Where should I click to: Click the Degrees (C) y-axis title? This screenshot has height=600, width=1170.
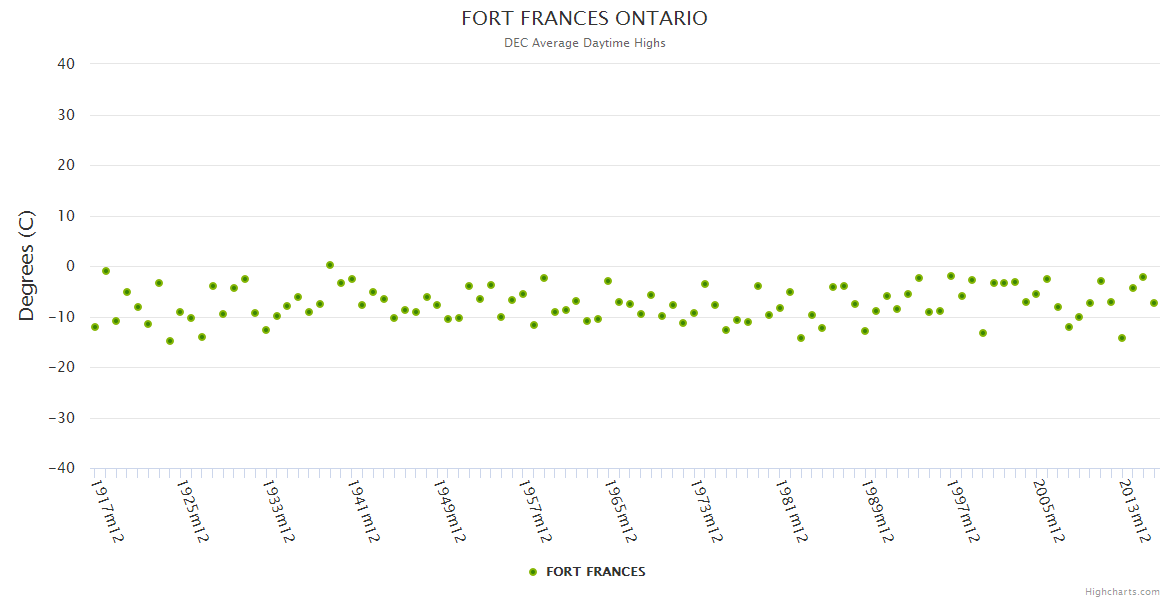click(27, 266)
